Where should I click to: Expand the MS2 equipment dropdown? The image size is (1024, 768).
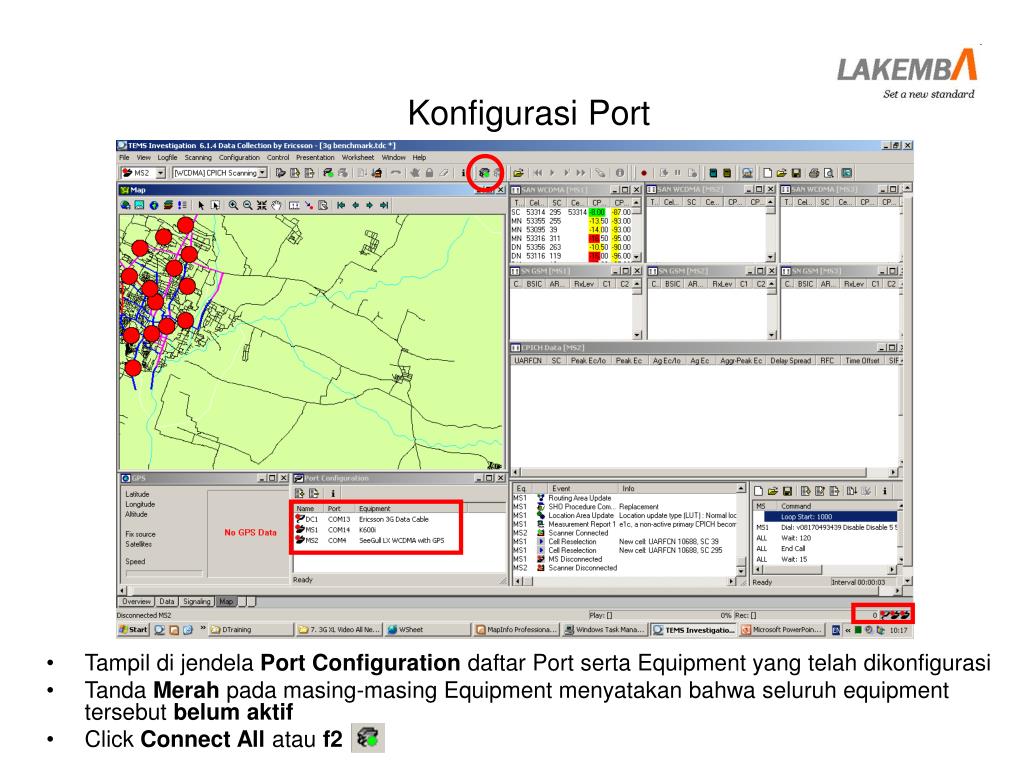coord(161,173)
